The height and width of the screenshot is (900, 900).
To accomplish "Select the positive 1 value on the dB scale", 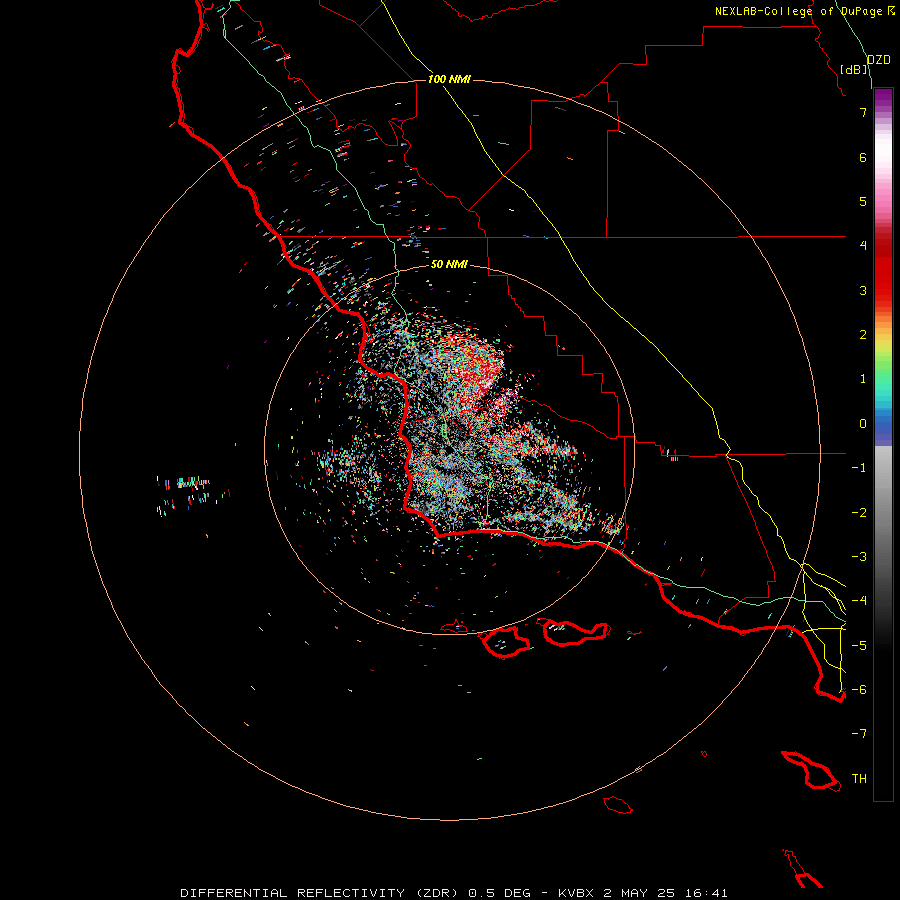I will [x=863, y=379].
